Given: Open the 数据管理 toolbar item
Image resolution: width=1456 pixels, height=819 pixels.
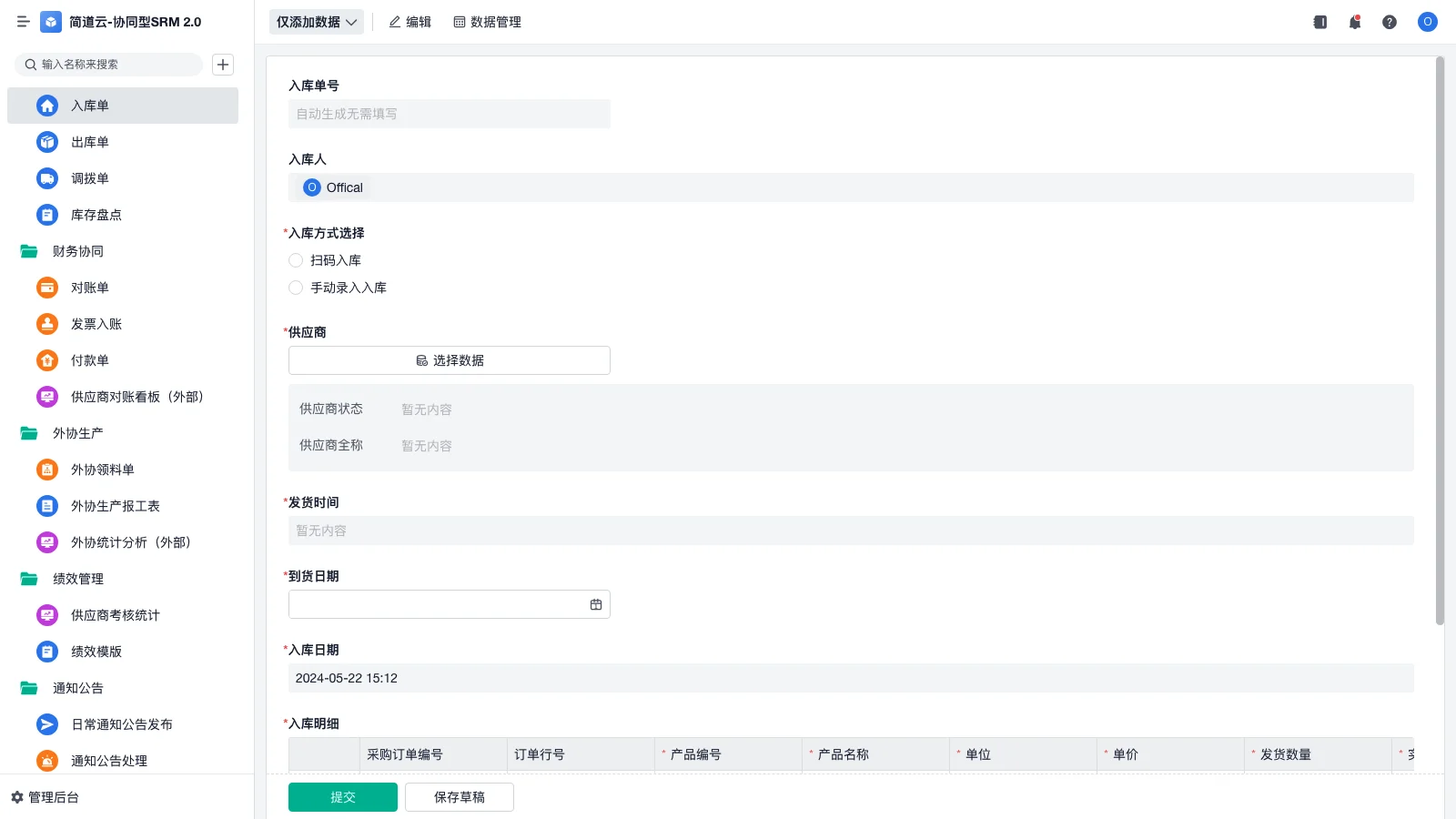Looking at the screenshot, I should point(488,22).
